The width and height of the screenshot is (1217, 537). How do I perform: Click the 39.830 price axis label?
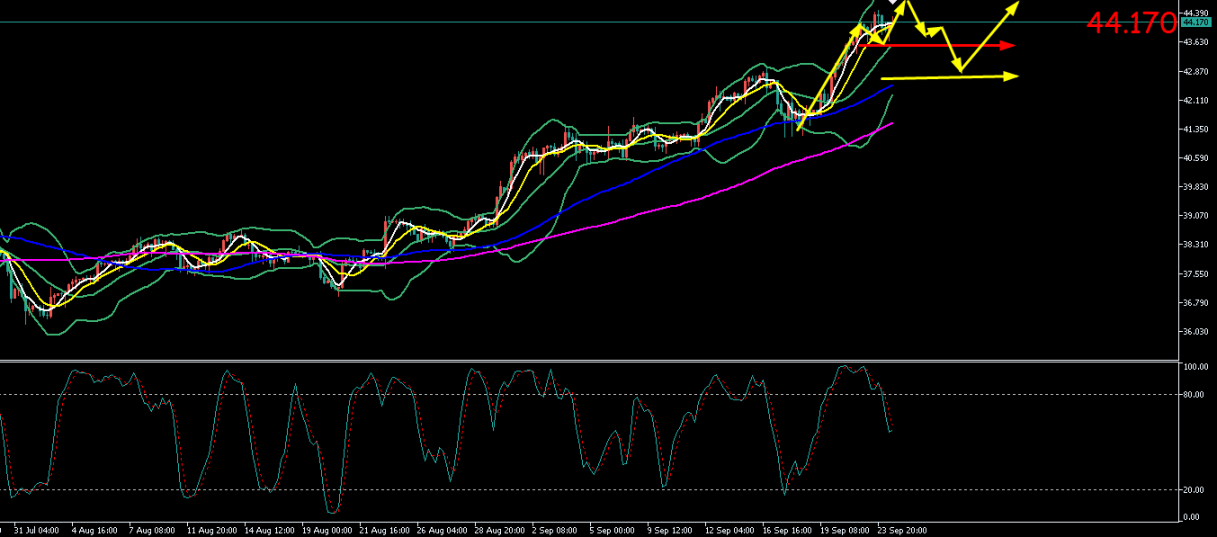(1196, 187)
